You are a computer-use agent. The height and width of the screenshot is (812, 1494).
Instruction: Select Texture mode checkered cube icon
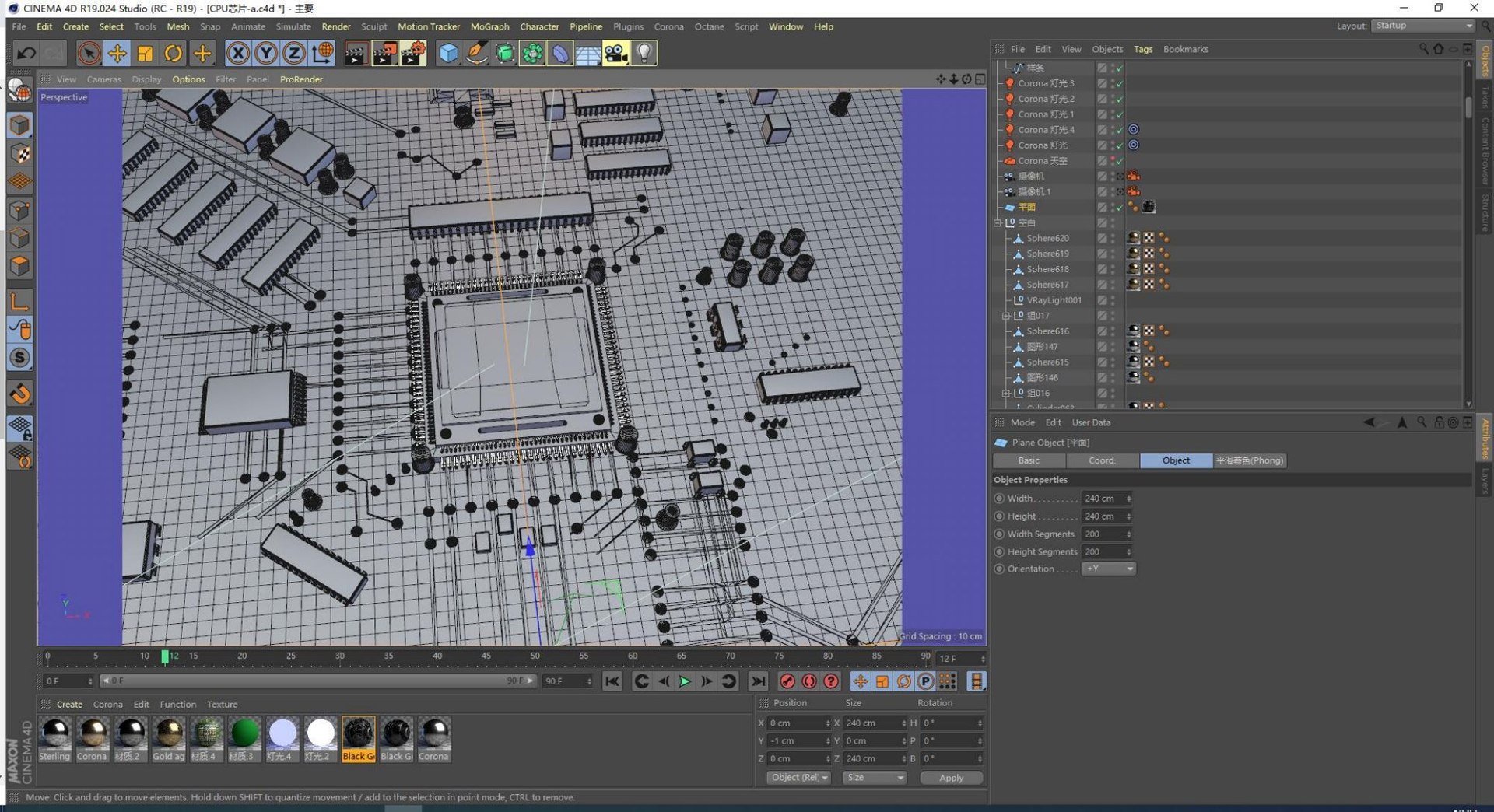(x=20, y=154)
